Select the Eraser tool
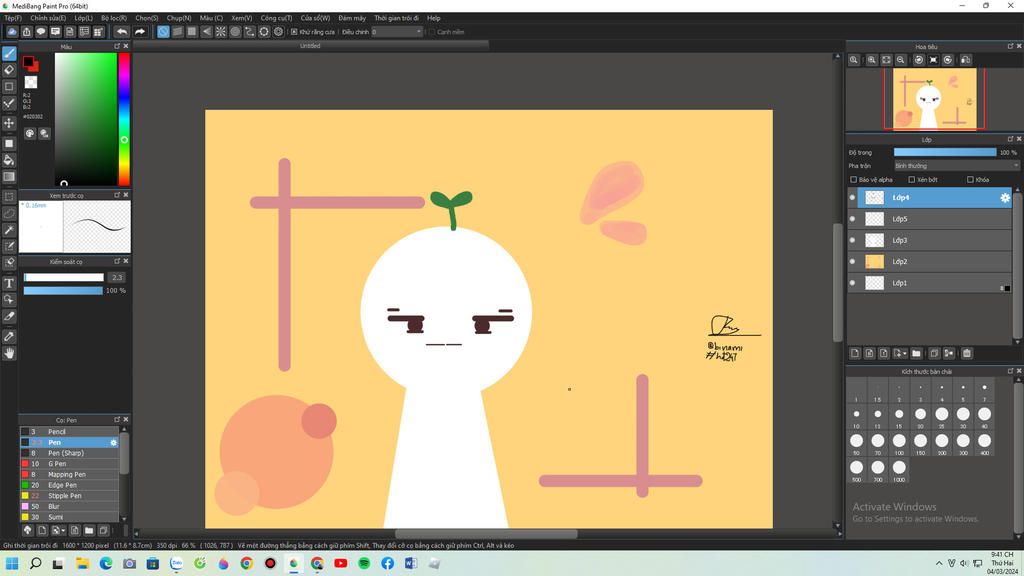This screenshot has width=1024, height=576. click(9, 70)
